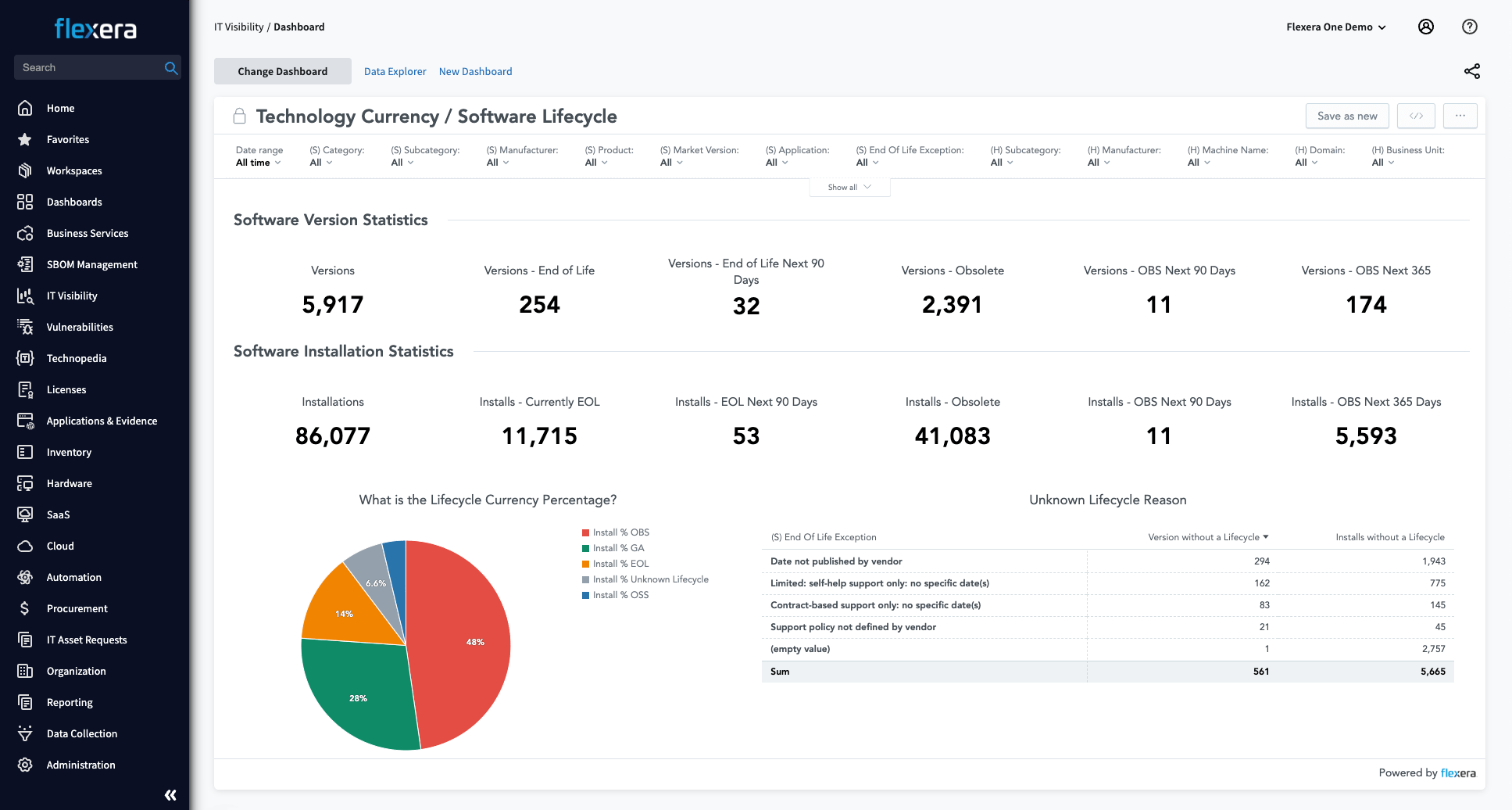Click the help question mark icon
Viewport: 1512px width, 810px height.
point(1469,27)
